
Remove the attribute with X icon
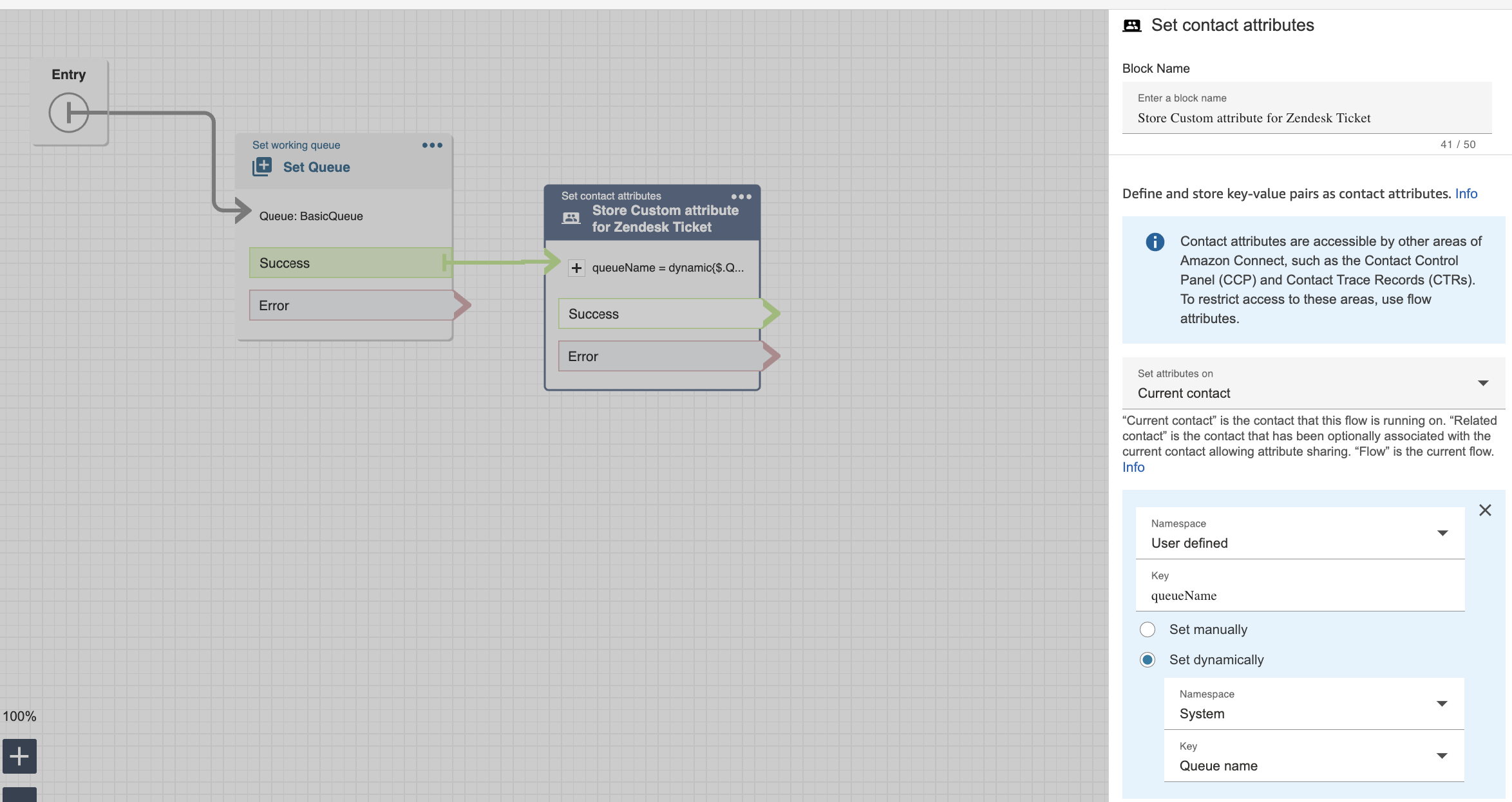[1485, 510]
